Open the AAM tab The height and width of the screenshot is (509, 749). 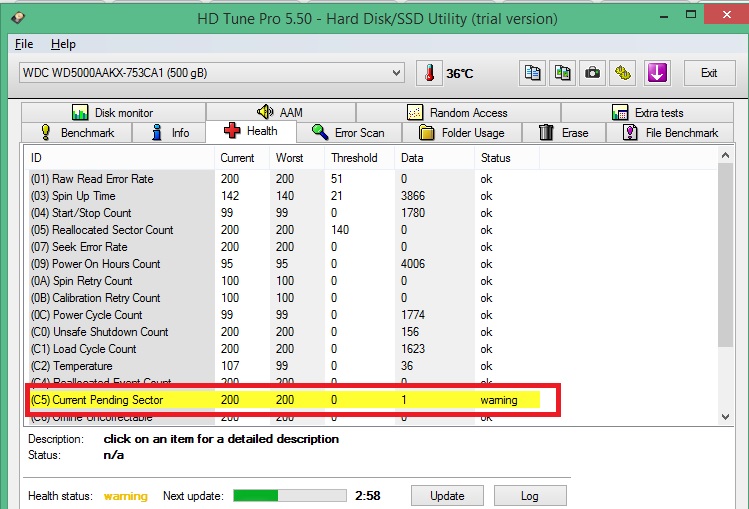[x=280, y=113]
